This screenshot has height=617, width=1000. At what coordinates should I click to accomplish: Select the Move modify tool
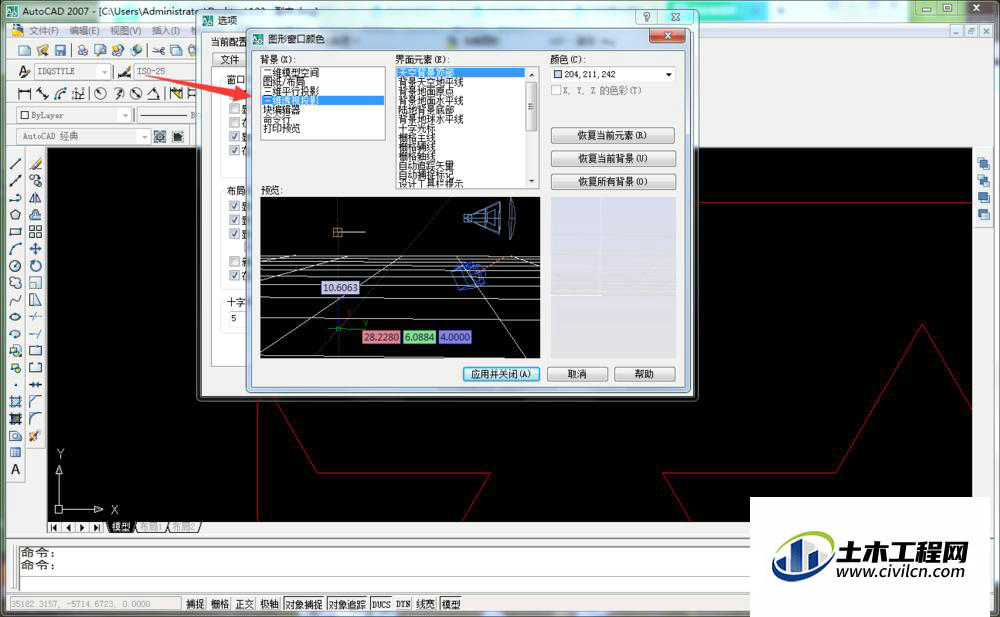(36, 249)
